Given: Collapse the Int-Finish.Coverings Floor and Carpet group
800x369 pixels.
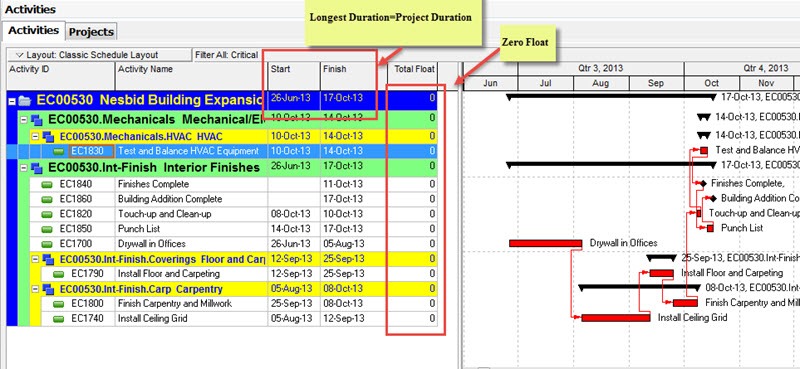Looking at the screenshot, I should click(34, 259).
